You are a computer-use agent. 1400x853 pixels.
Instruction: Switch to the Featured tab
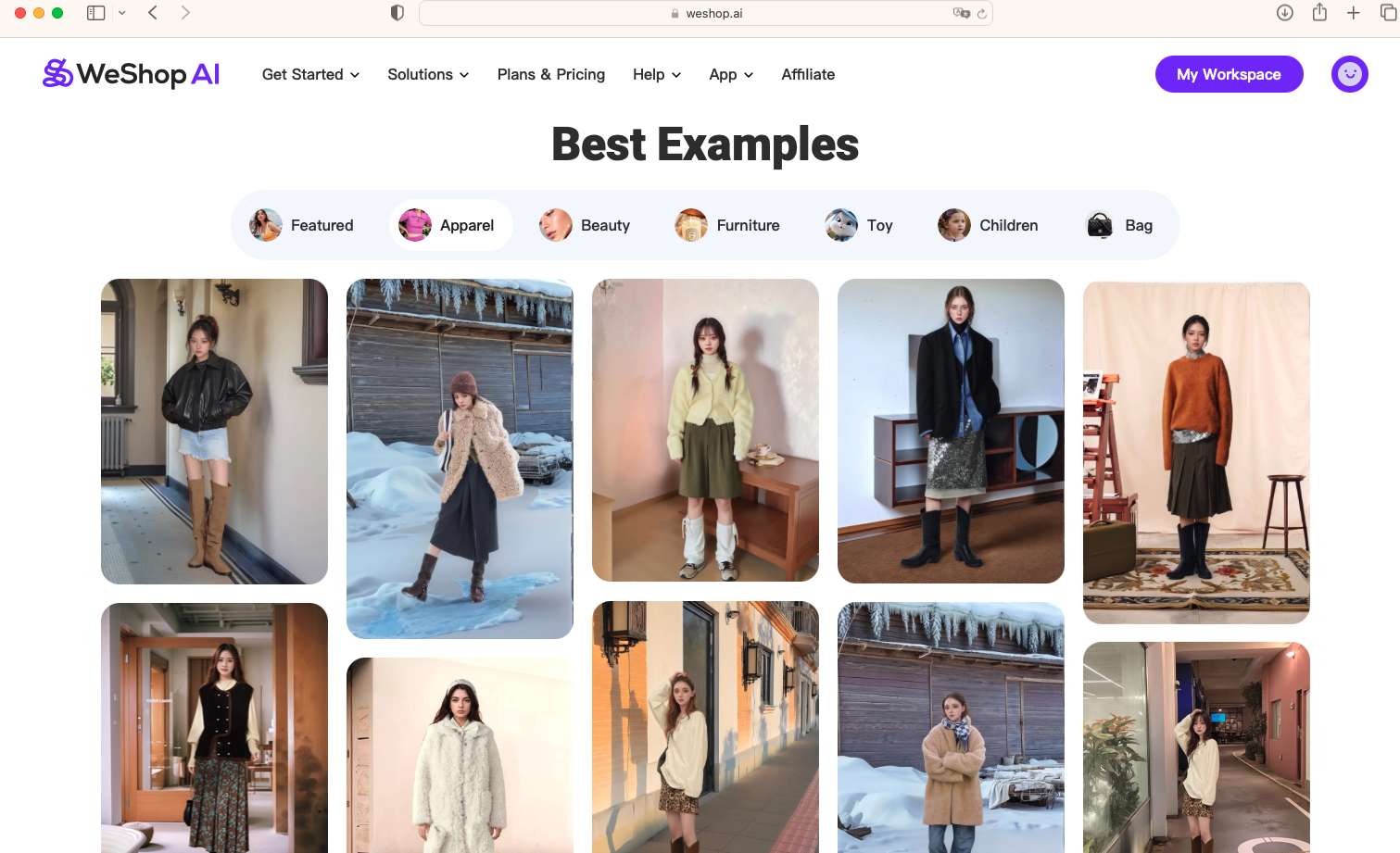(x=303, y=224)
